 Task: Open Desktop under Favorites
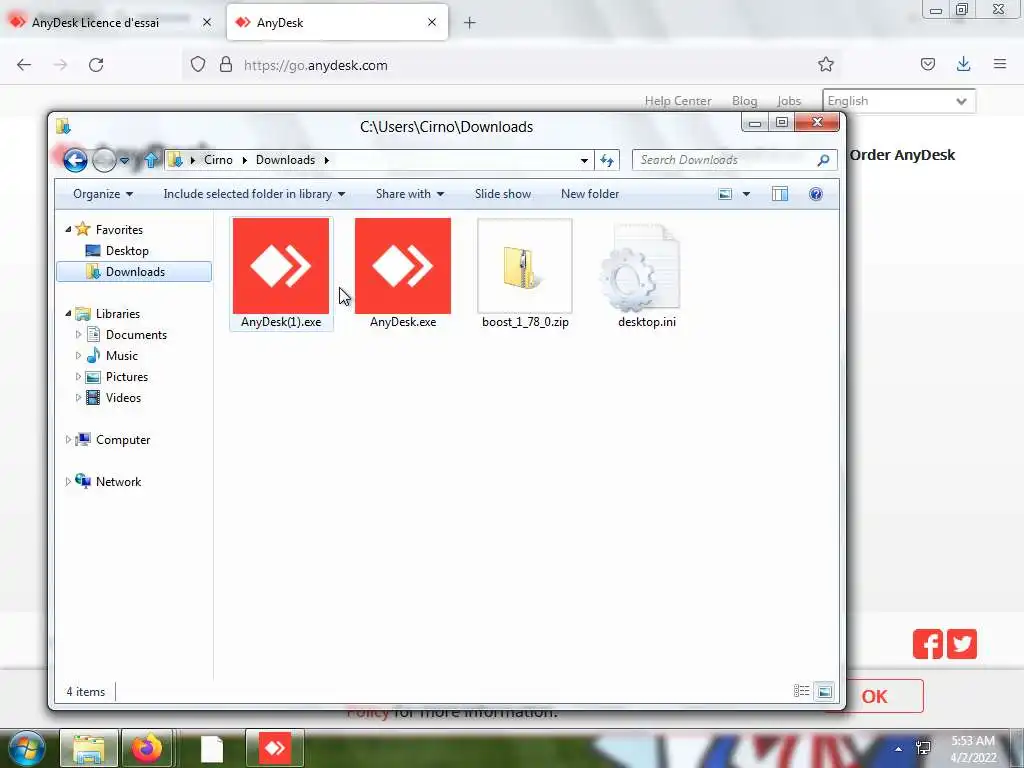[x=127, y=251]
